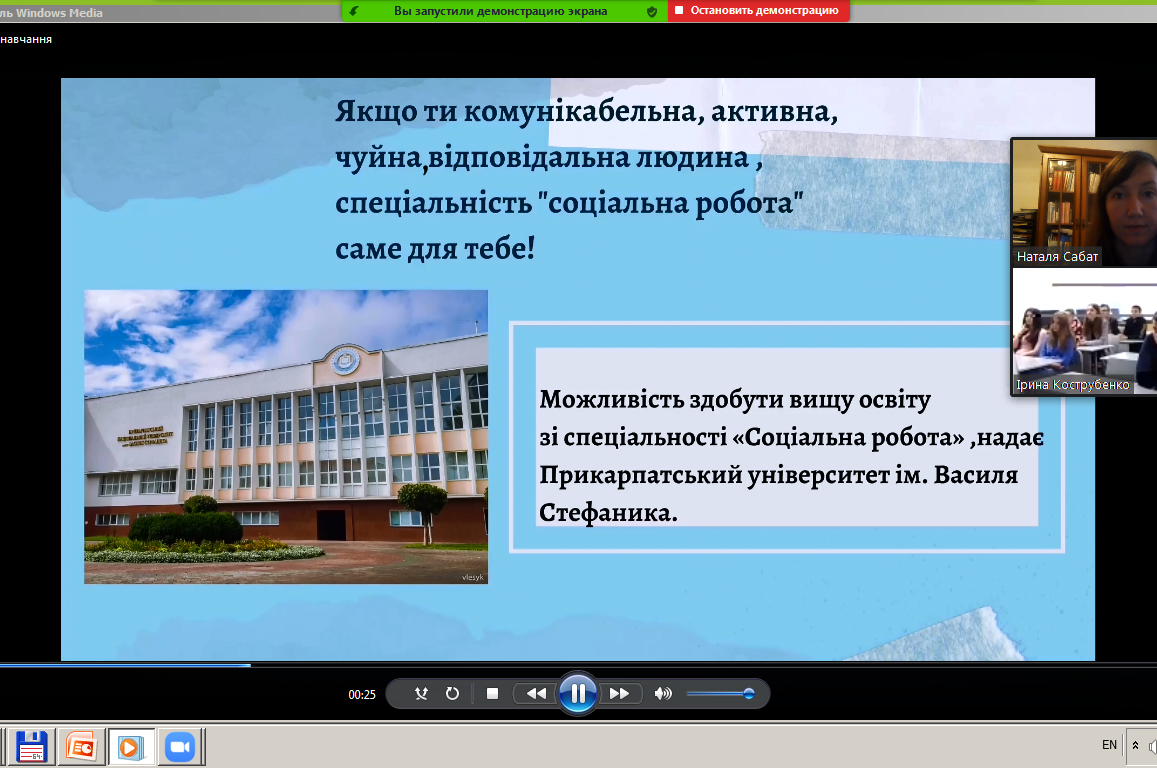Click the rewind (previous) button

536,693
